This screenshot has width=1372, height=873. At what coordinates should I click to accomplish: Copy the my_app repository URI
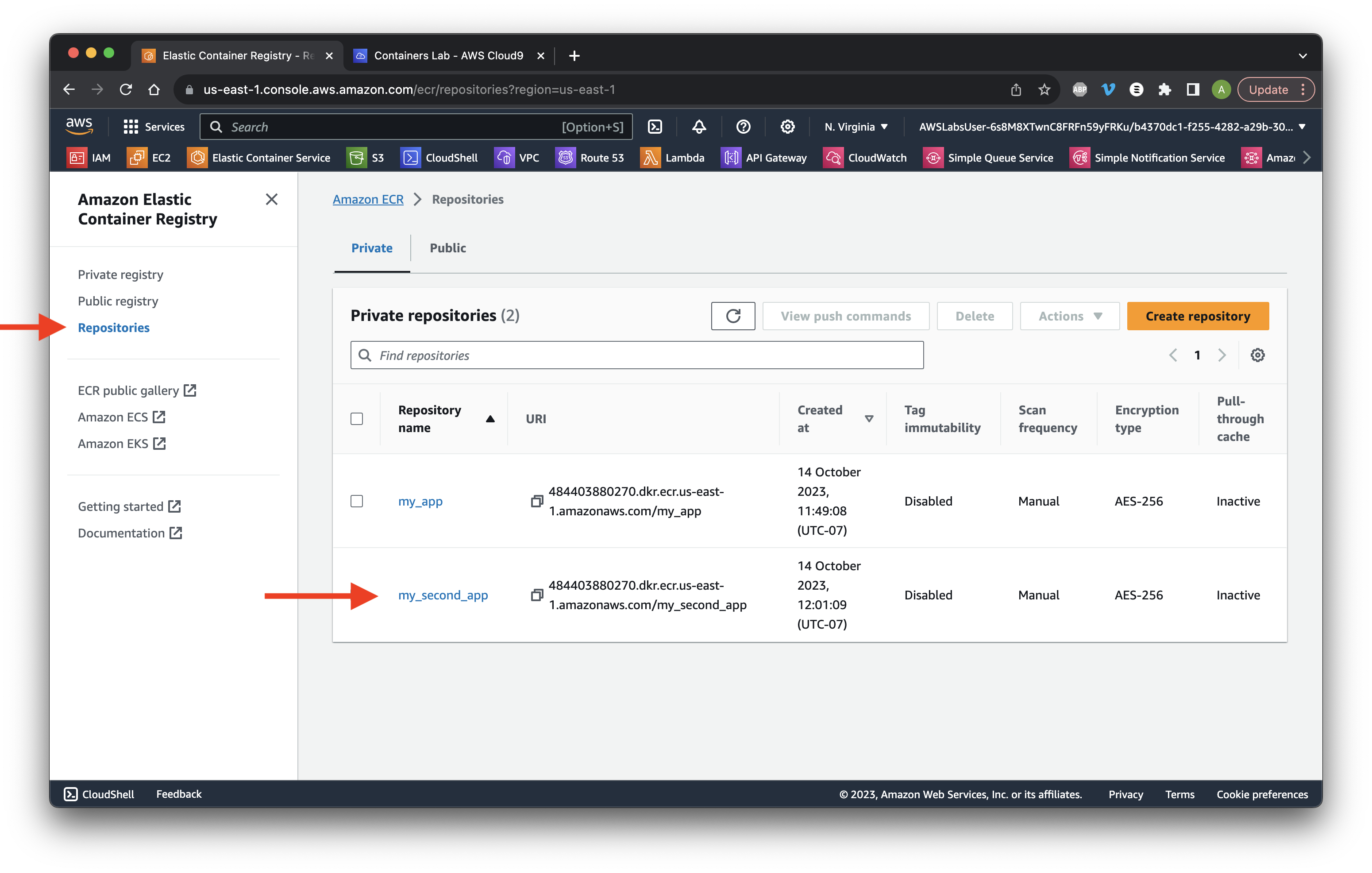pyautogui.click(x=536, y=501)
